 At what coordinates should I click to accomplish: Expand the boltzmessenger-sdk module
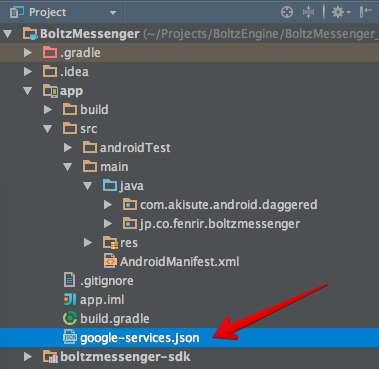(x=28, y=357)
